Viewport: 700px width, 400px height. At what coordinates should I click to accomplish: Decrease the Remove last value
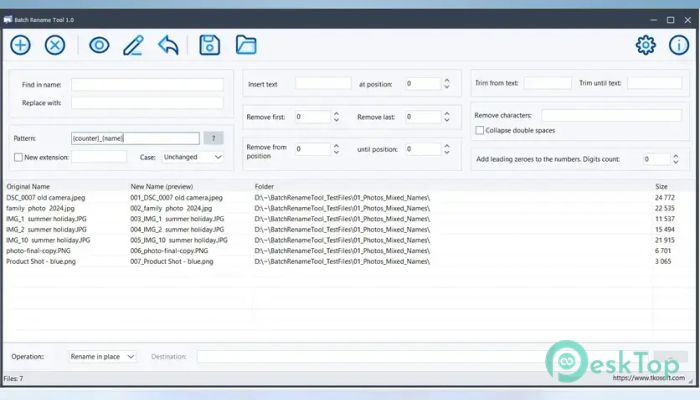click(x=447, y=120)
